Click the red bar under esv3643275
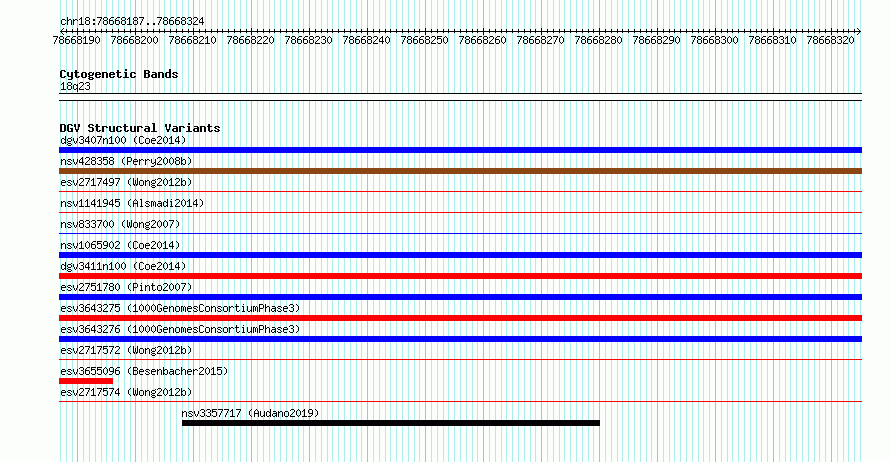This screenshot has height=462, width=890. click(x=460, y=318)
